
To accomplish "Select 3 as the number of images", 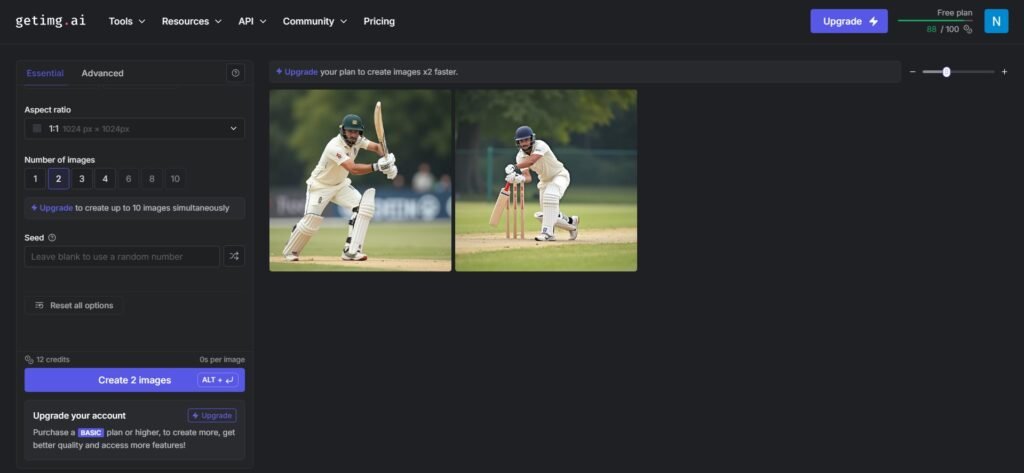I will click(82, 179).
